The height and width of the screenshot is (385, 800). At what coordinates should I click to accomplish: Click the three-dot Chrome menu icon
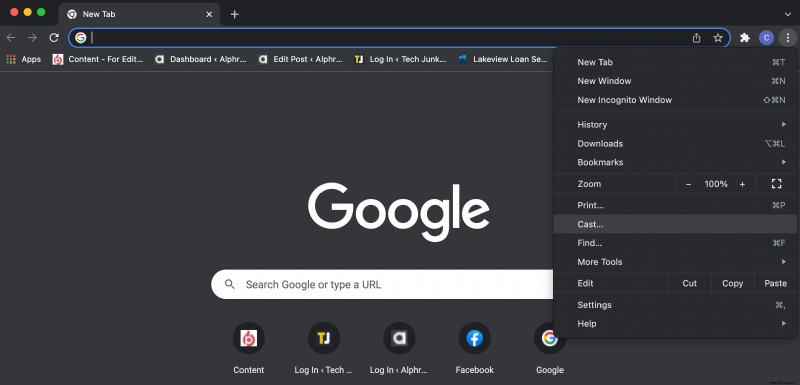tap(788, 38)
